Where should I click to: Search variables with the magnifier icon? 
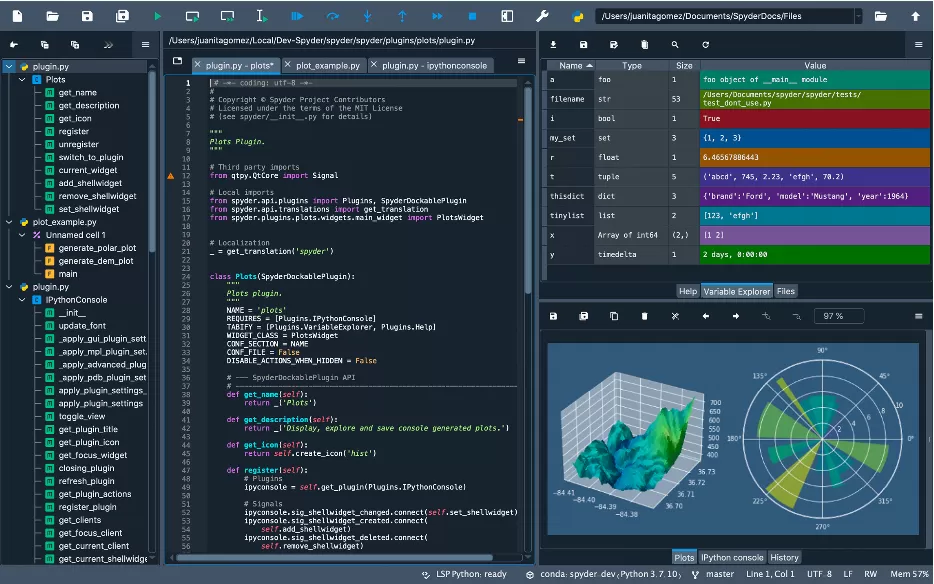tap(676, 45)
